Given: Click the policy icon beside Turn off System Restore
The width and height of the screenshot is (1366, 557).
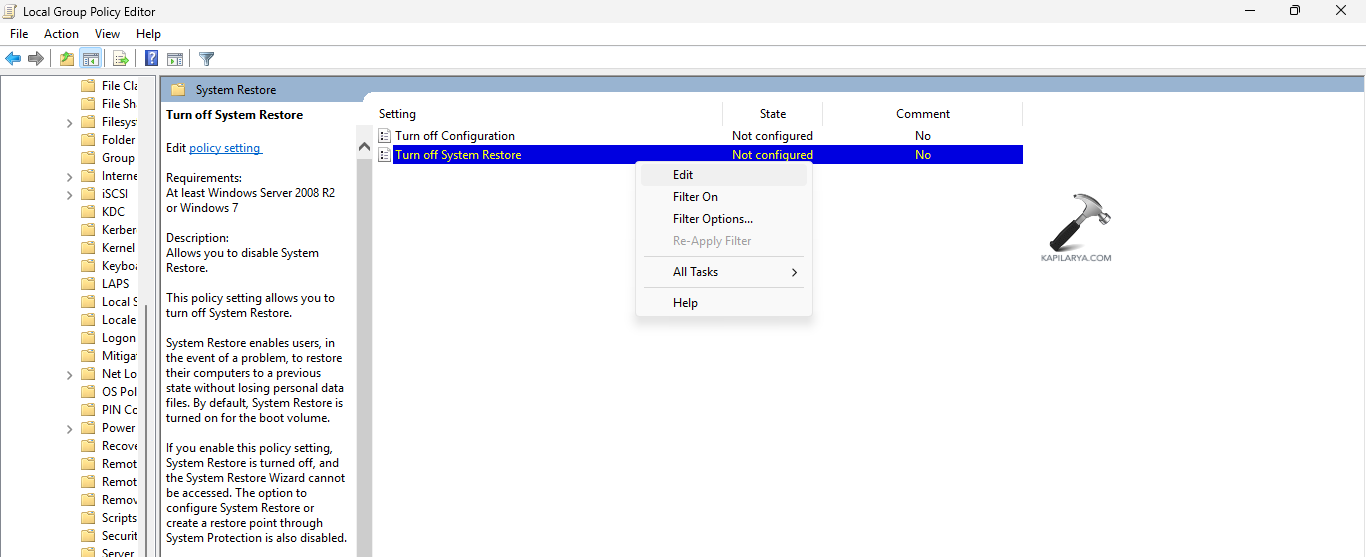Looking at the screenshot, I should [385, 155].
